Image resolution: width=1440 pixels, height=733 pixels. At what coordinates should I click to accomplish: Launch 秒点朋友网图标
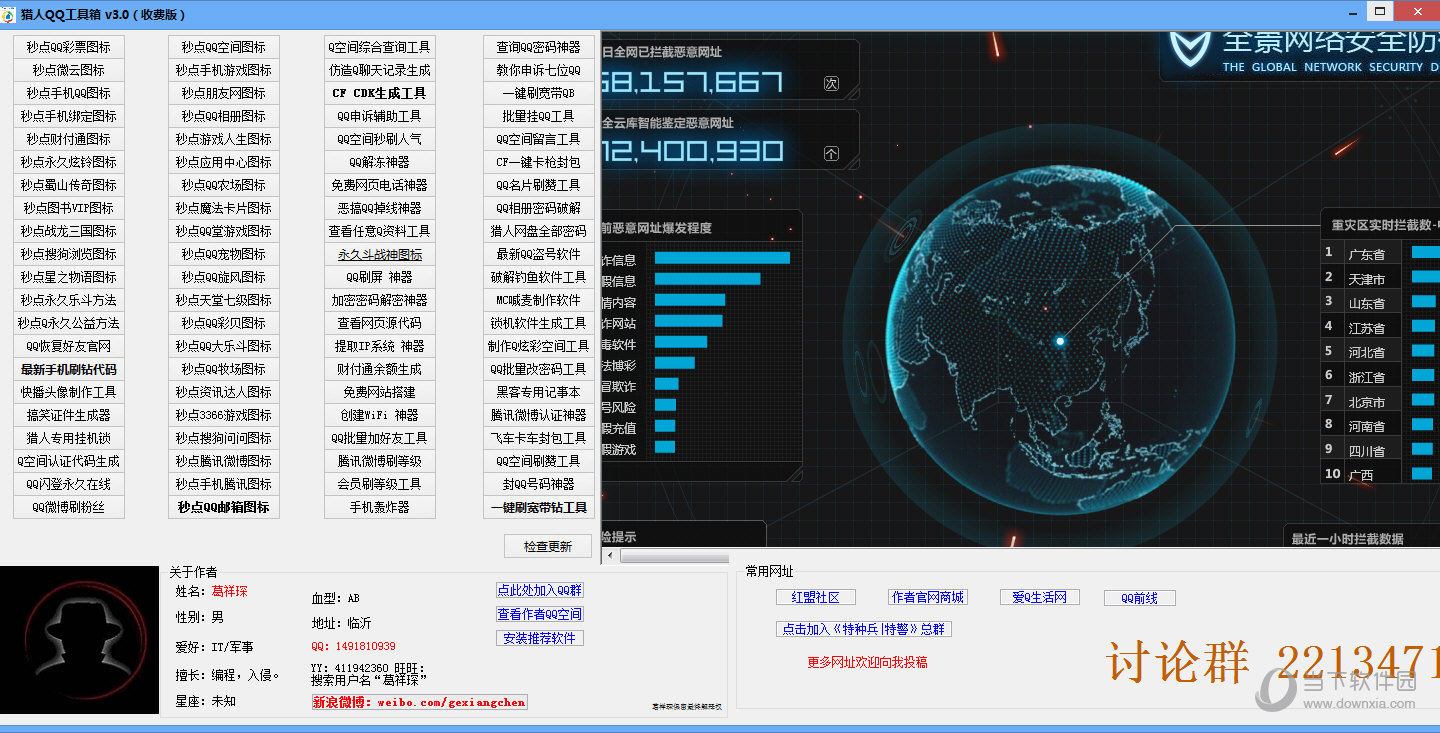224,93
